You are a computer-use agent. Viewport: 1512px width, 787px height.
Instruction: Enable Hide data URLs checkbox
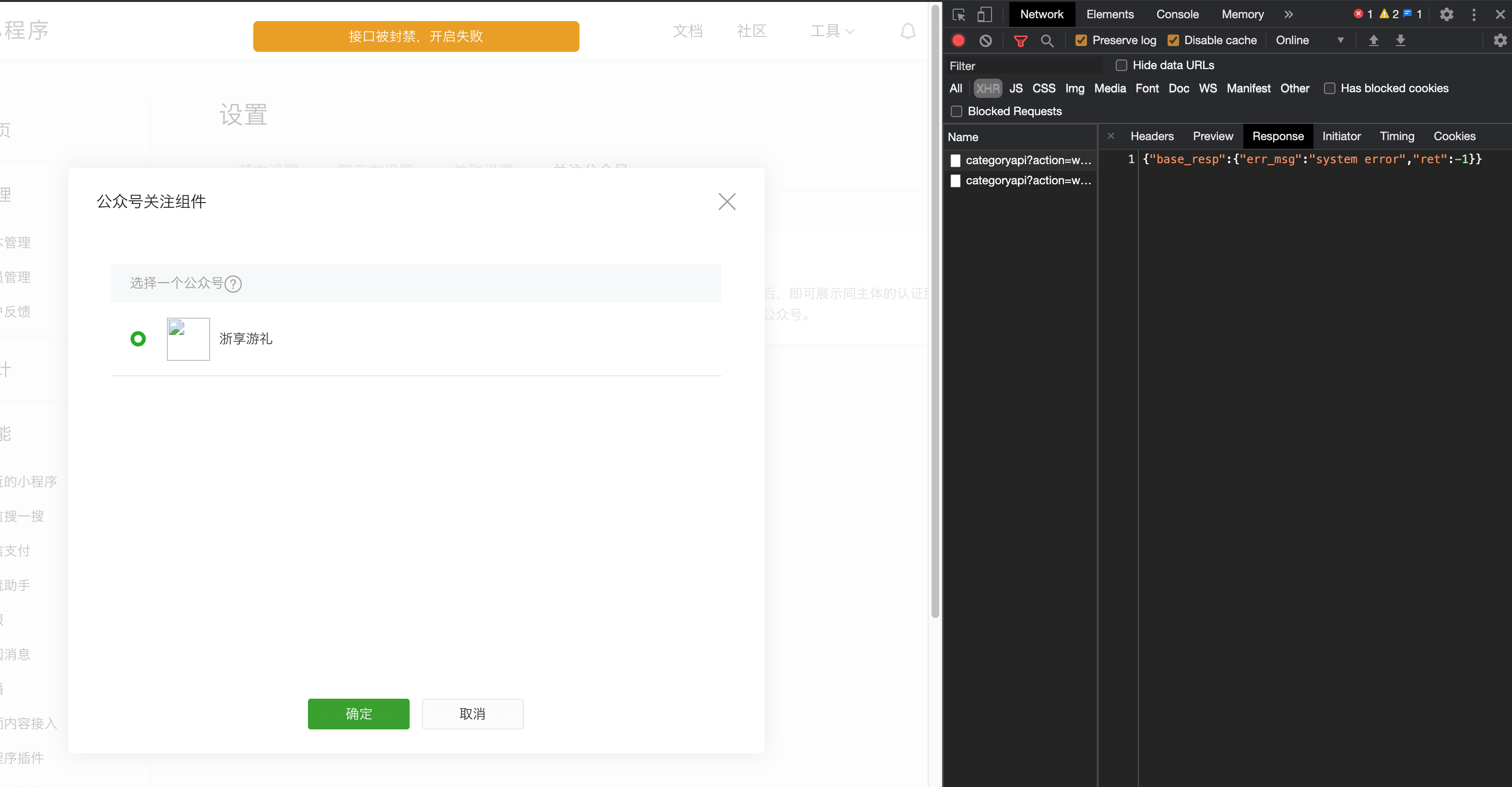(x=1121, y=65)
